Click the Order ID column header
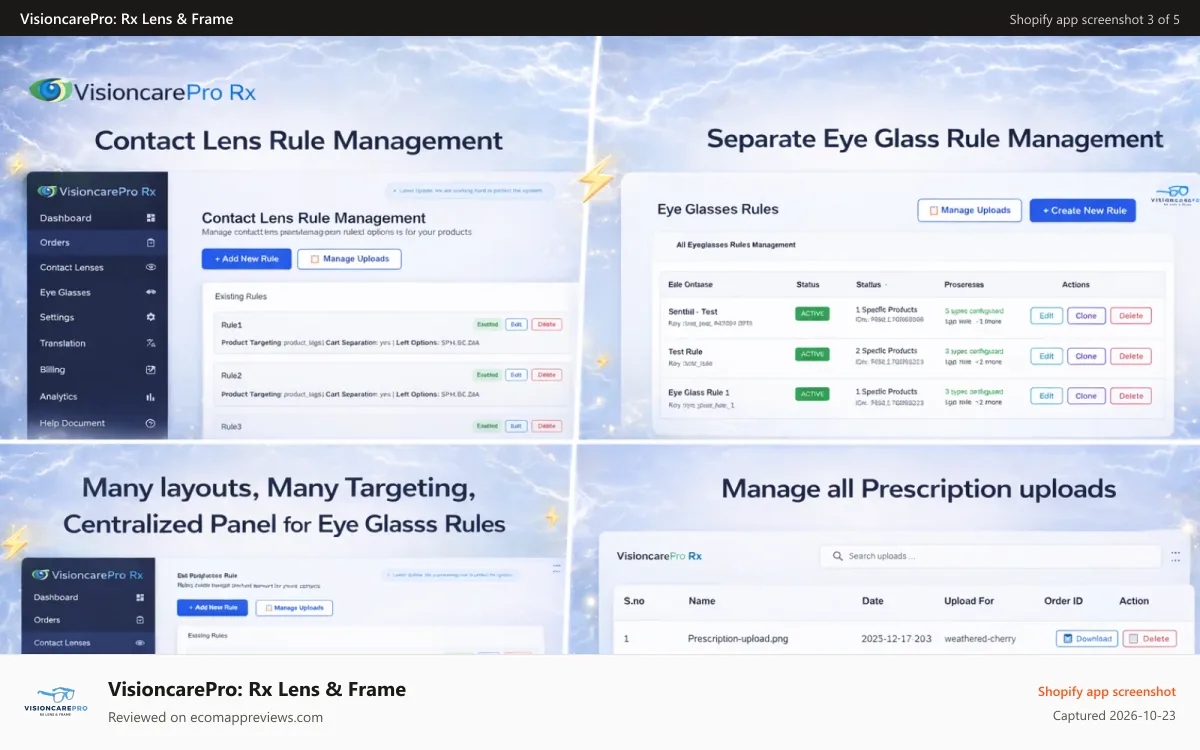The width and height of the screenshot is (1200, 750). coord(1063,601)
